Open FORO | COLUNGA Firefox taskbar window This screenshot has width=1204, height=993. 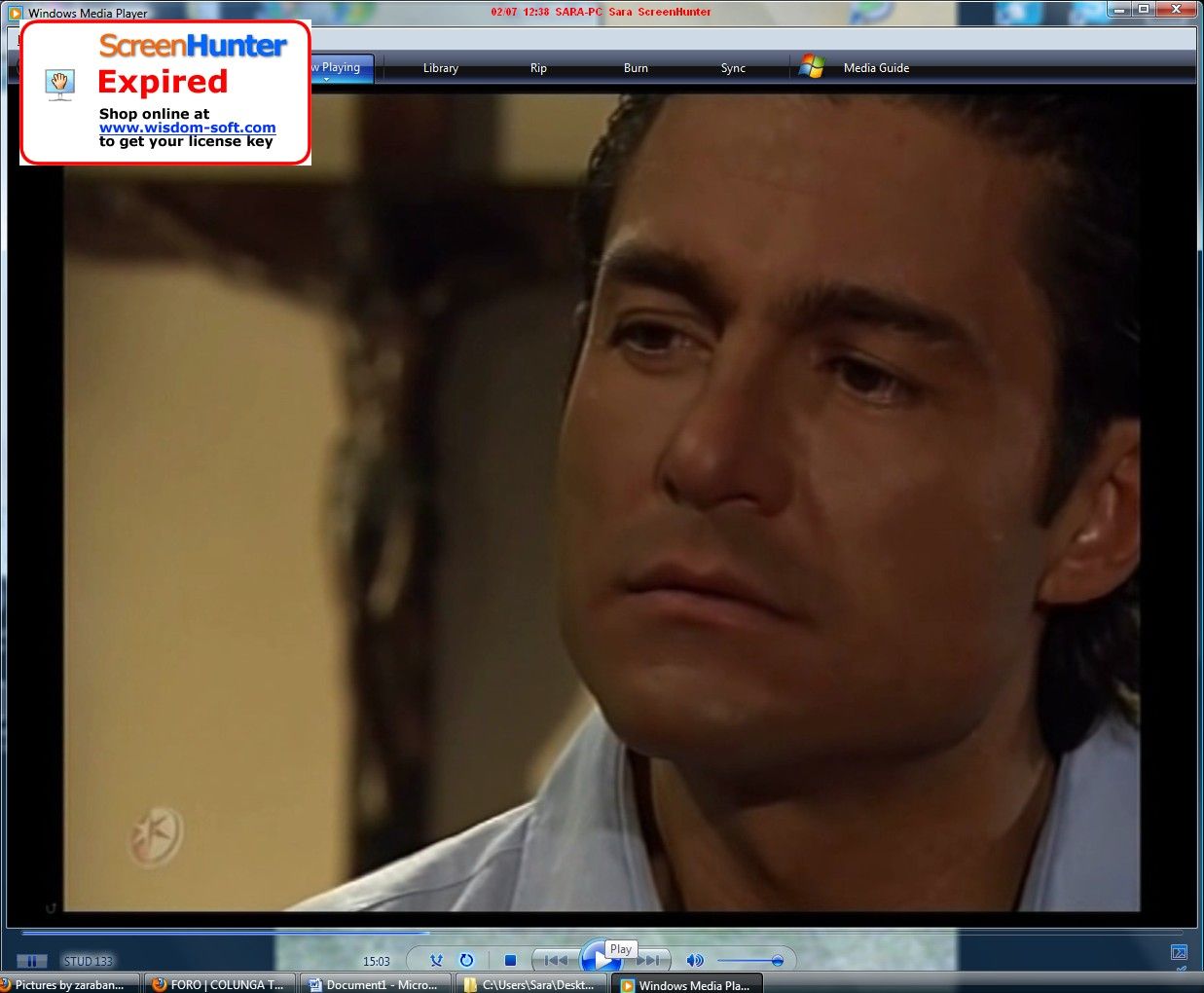tap(218, 984)
